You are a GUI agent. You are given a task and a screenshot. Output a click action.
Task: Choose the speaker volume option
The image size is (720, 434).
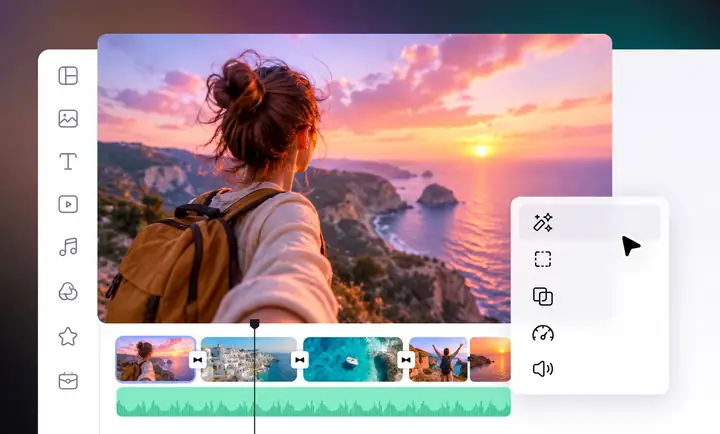pos(543,369)
